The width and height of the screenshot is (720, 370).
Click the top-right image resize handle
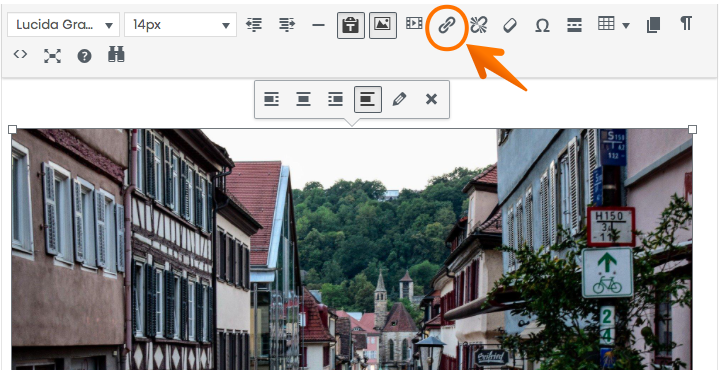point(692,129)
